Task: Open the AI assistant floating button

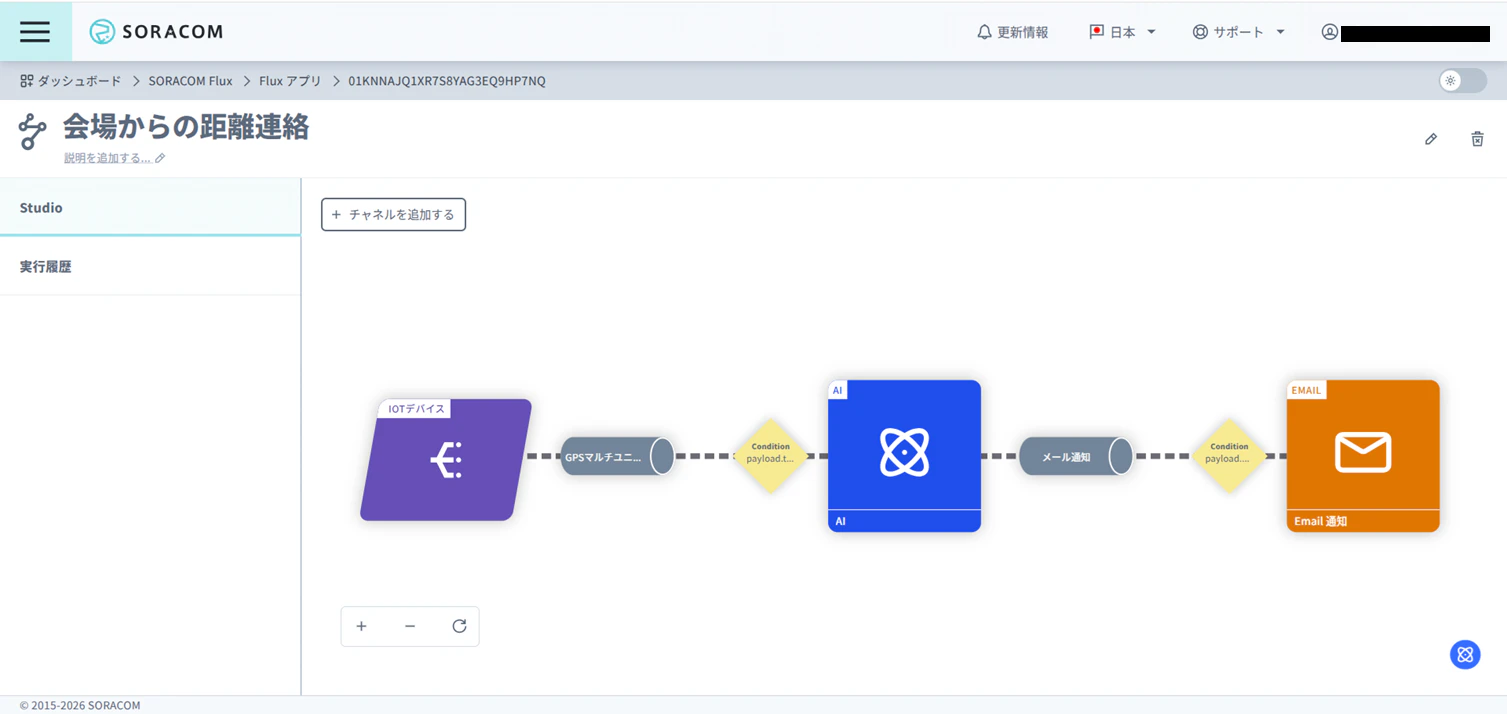Action: pos(1465,654)
